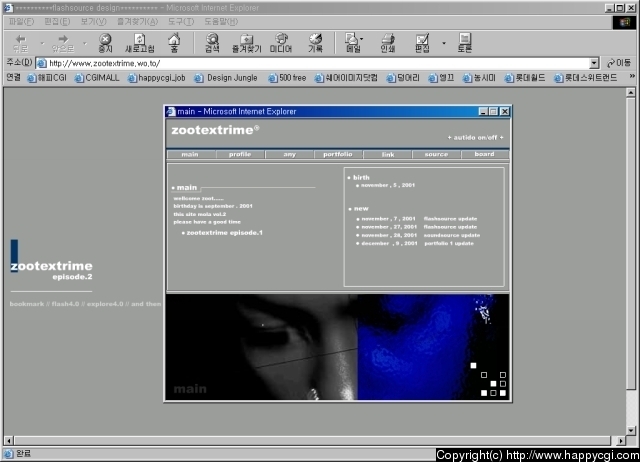Select the main tab on zootextrime
640x462 pixels.
click(x=190, y=154)
